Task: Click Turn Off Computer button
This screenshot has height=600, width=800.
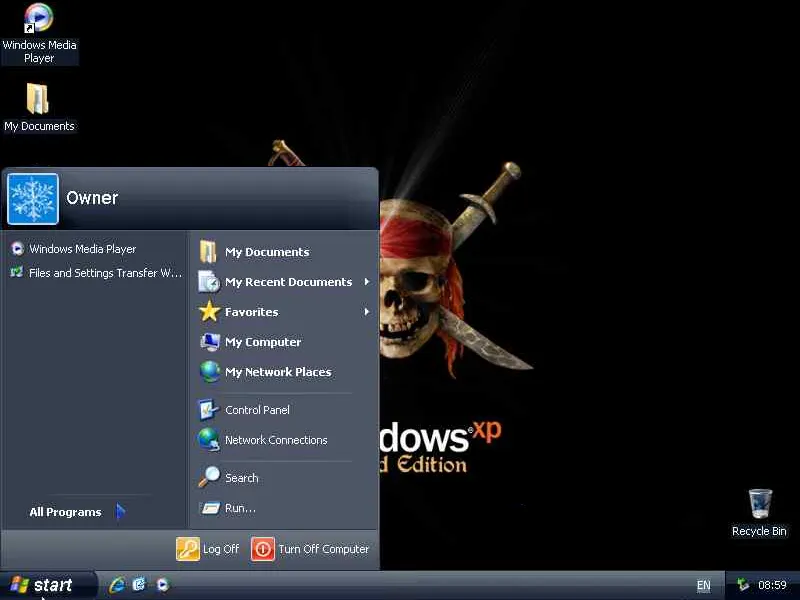Action: 310,549
